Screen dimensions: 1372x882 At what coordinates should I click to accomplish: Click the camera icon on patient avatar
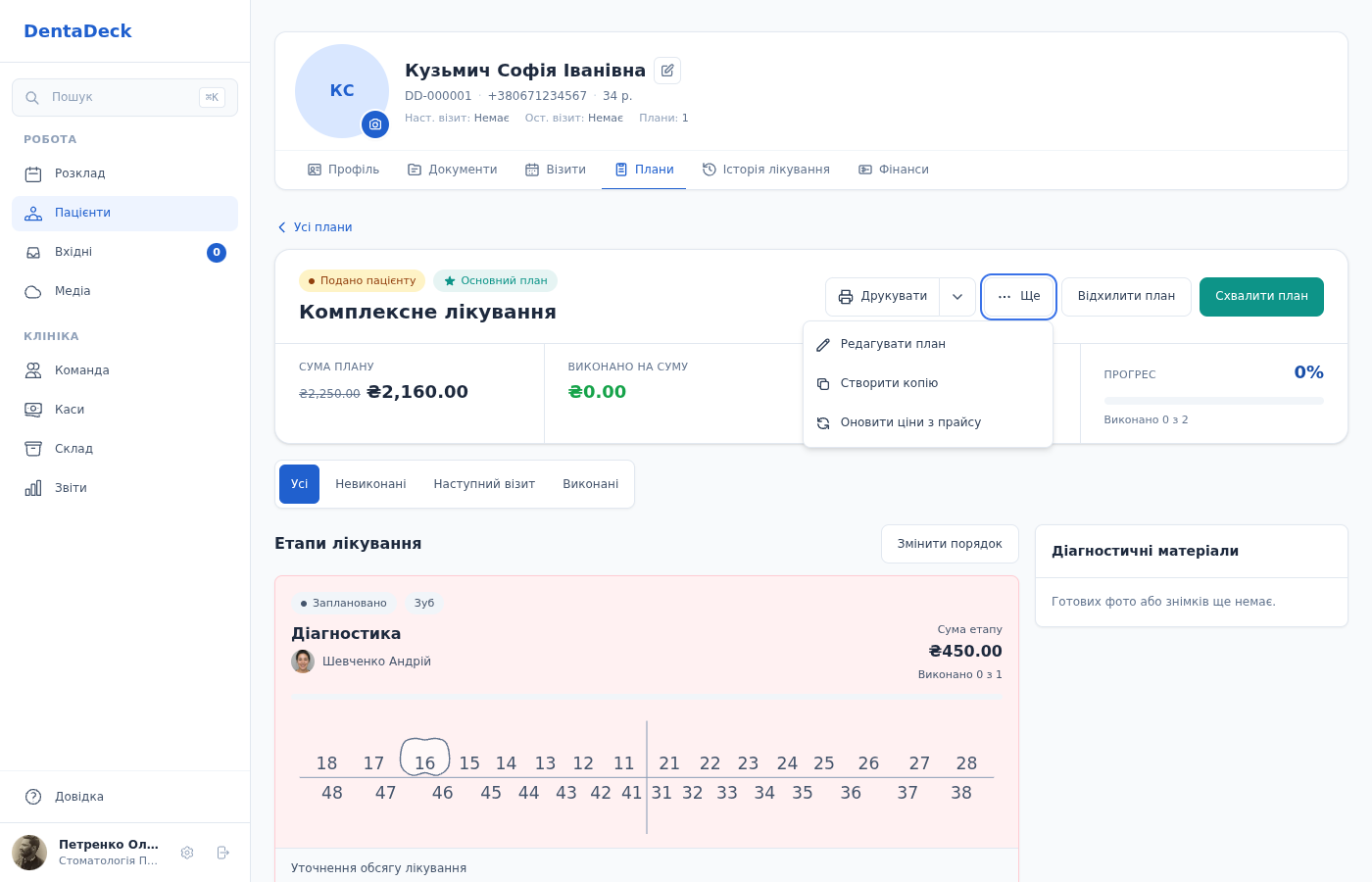375,124
